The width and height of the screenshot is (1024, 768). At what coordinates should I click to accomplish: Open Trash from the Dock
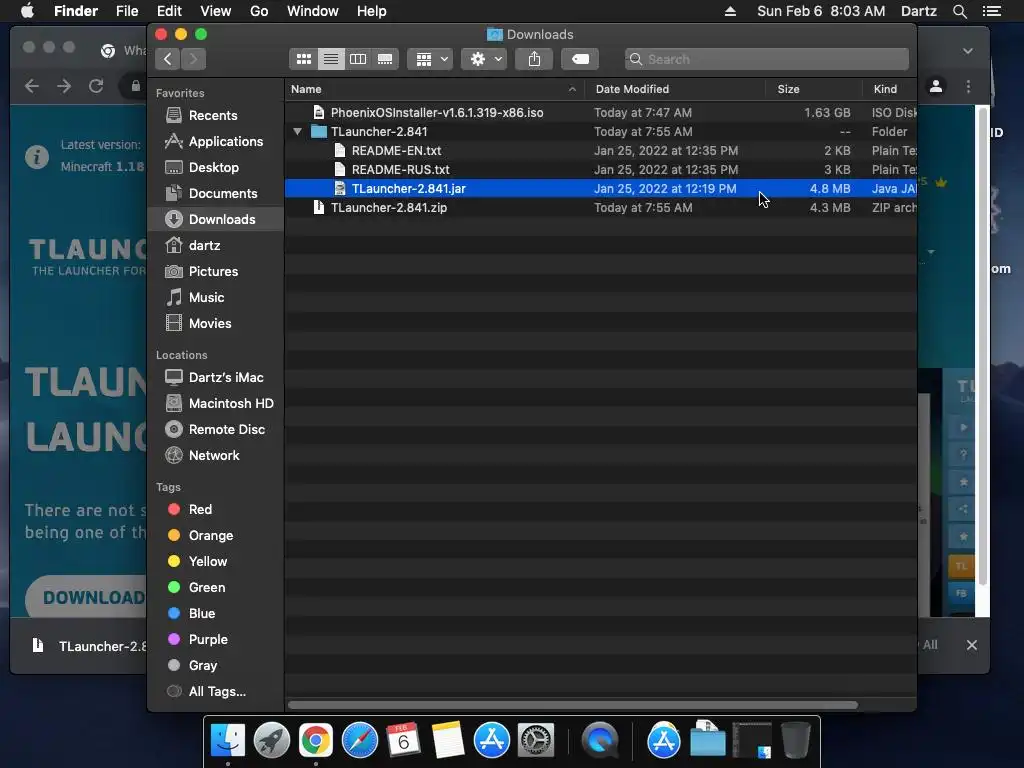pyautogui.click(x=795, y=741)
